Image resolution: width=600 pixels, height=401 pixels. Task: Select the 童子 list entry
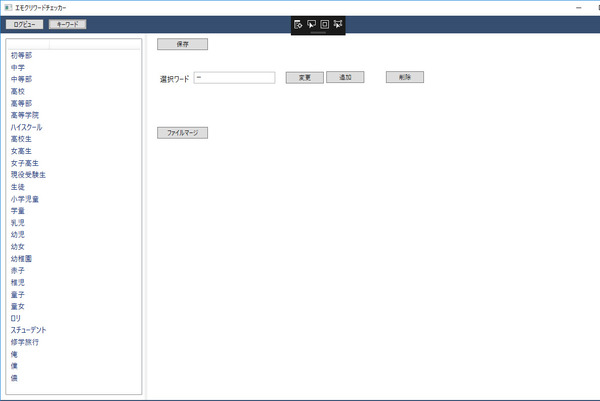click(x=18, y=295)
